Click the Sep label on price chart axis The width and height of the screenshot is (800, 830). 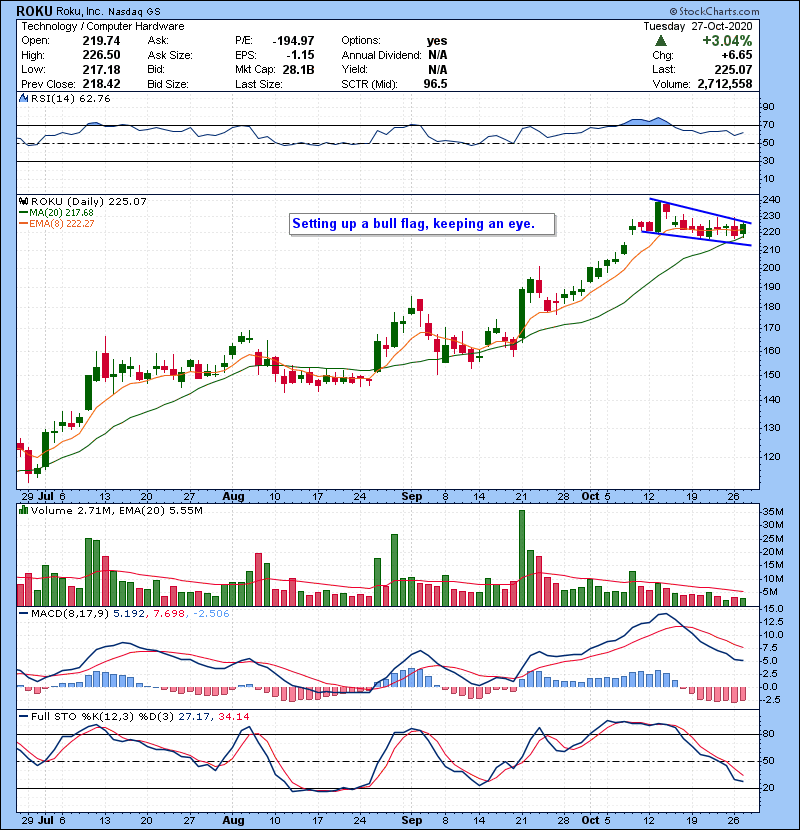pyautogui.click(x=411, y=497)
